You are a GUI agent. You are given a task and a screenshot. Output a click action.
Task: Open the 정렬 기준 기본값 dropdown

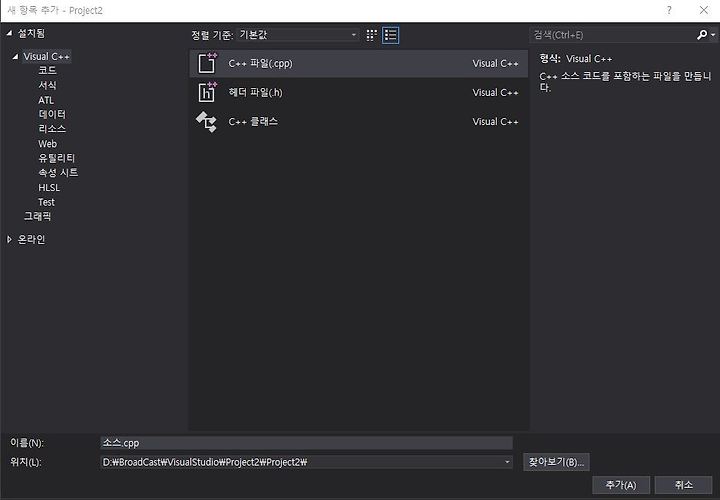298,35
